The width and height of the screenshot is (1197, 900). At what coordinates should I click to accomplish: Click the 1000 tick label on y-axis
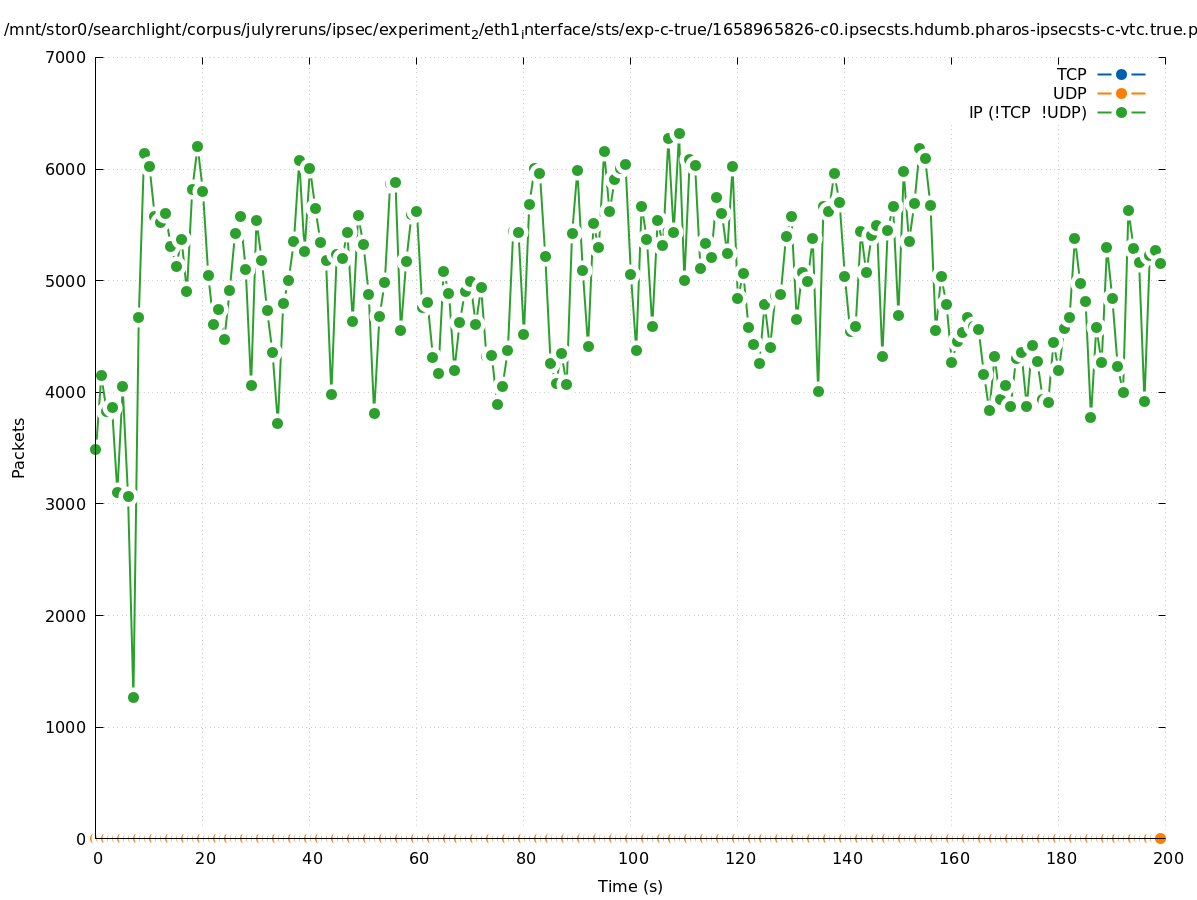68,727
